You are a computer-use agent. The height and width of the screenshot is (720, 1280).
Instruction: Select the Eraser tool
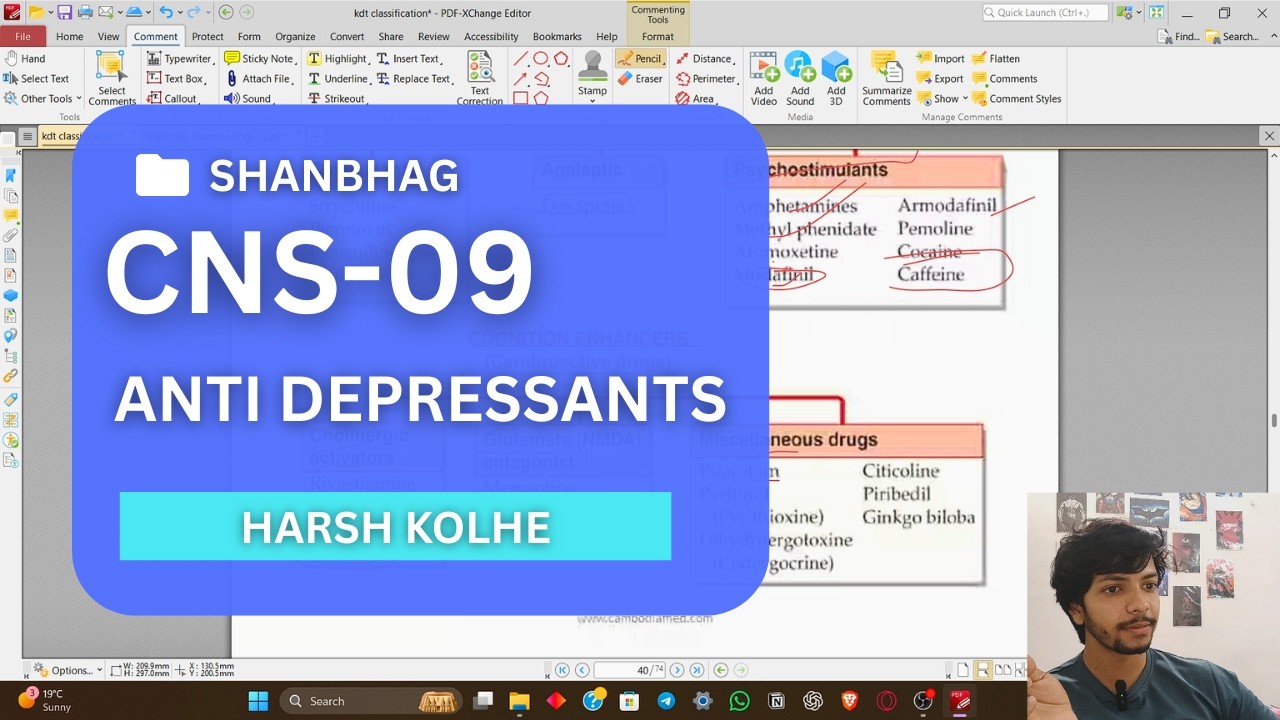[x=640, y=79]
